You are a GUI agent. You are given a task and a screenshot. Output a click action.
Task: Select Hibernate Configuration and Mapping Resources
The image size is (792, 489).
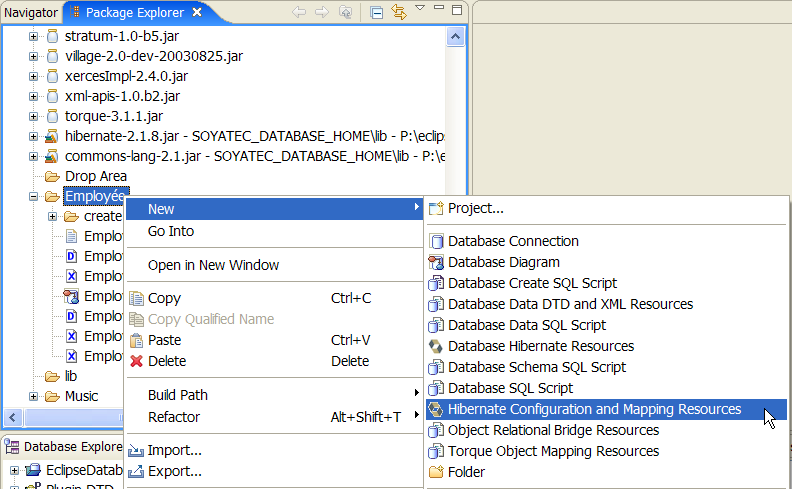point(607,409)
